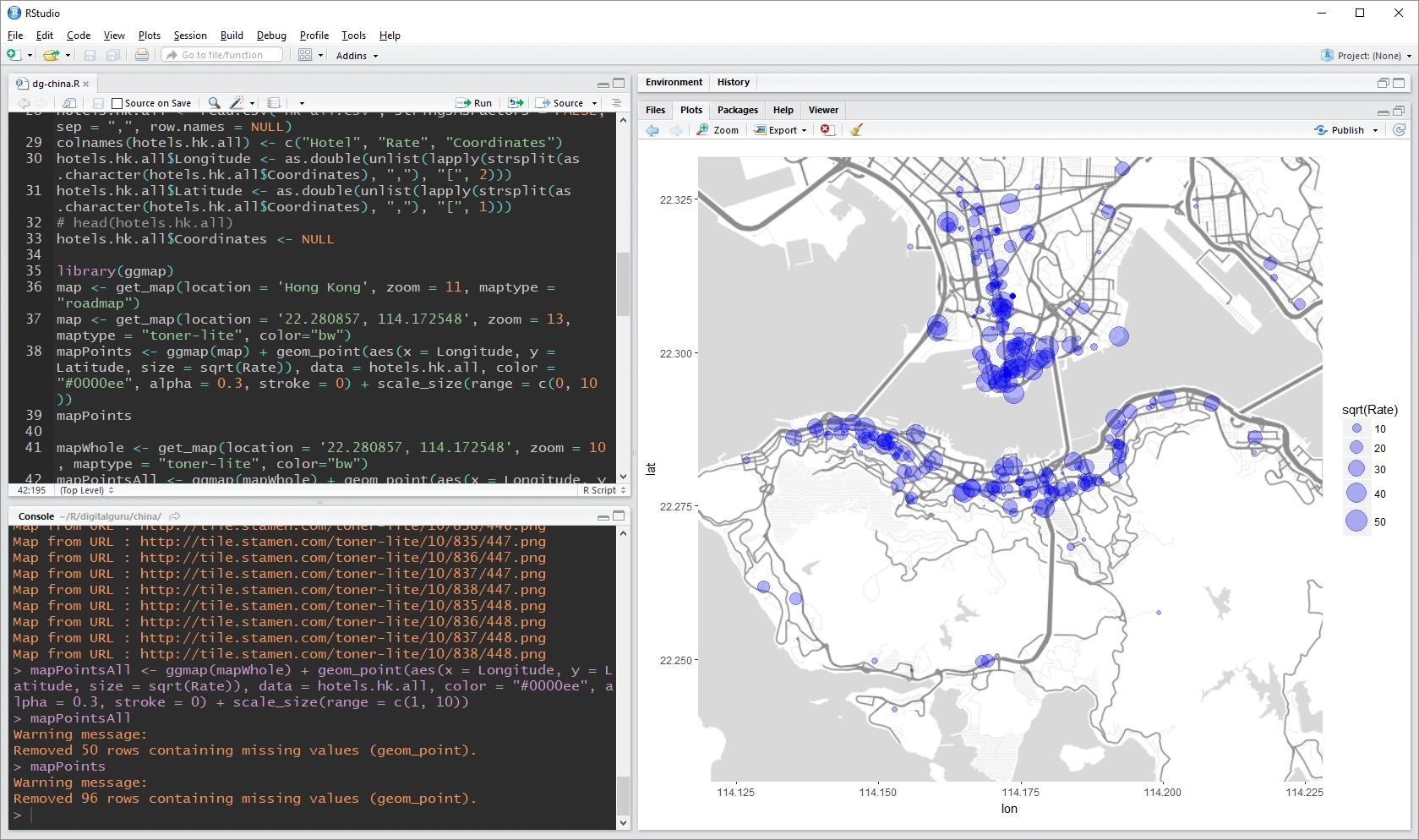This screenshot has height=840, width=1419.
Task: Click the code tools wand icon
Action: [237, 103]
